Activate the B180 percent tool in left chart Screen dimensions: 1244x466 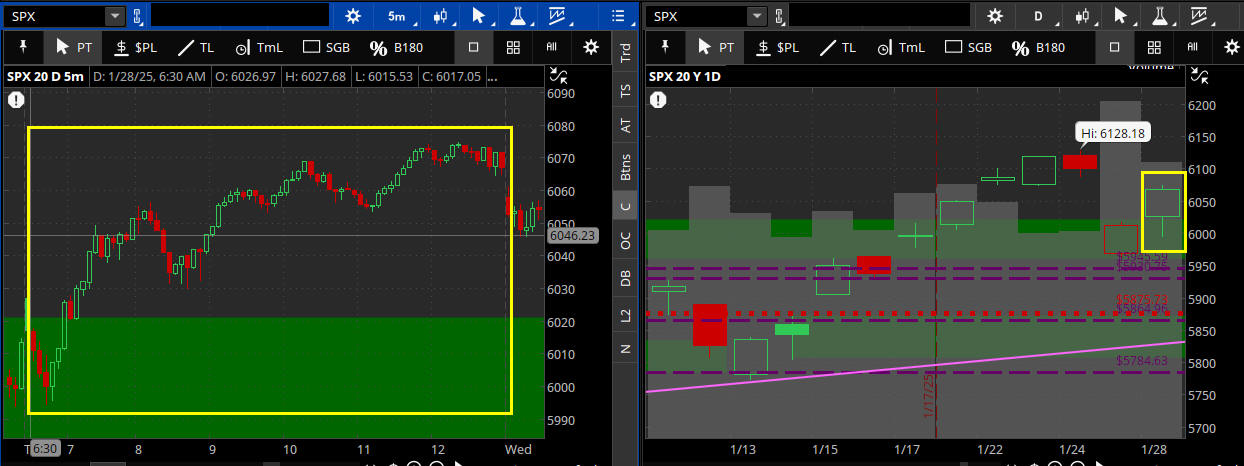click(x=395, y=47)
